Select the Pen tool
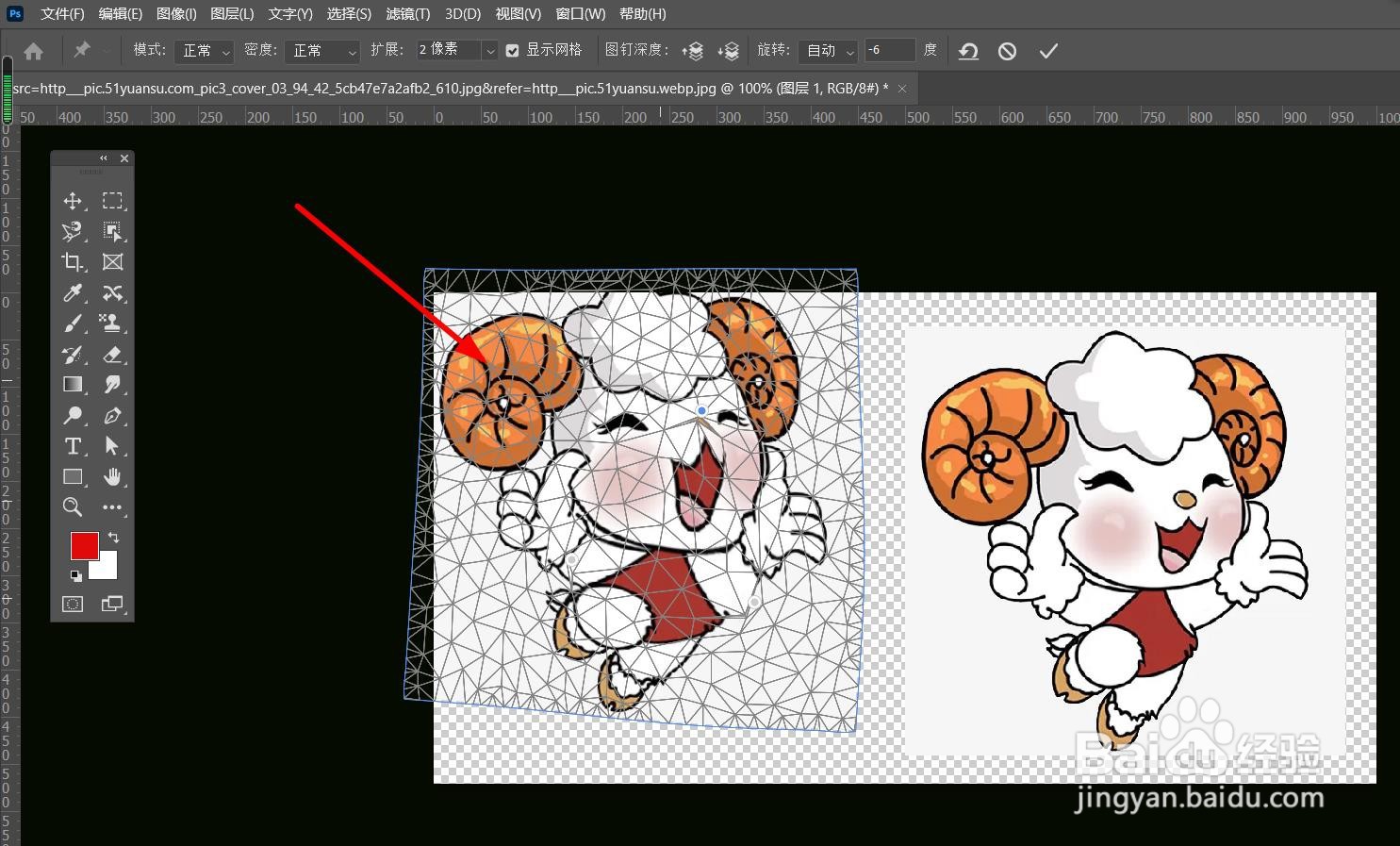Screen dimensions: 1400x846 tap(112, 415)
